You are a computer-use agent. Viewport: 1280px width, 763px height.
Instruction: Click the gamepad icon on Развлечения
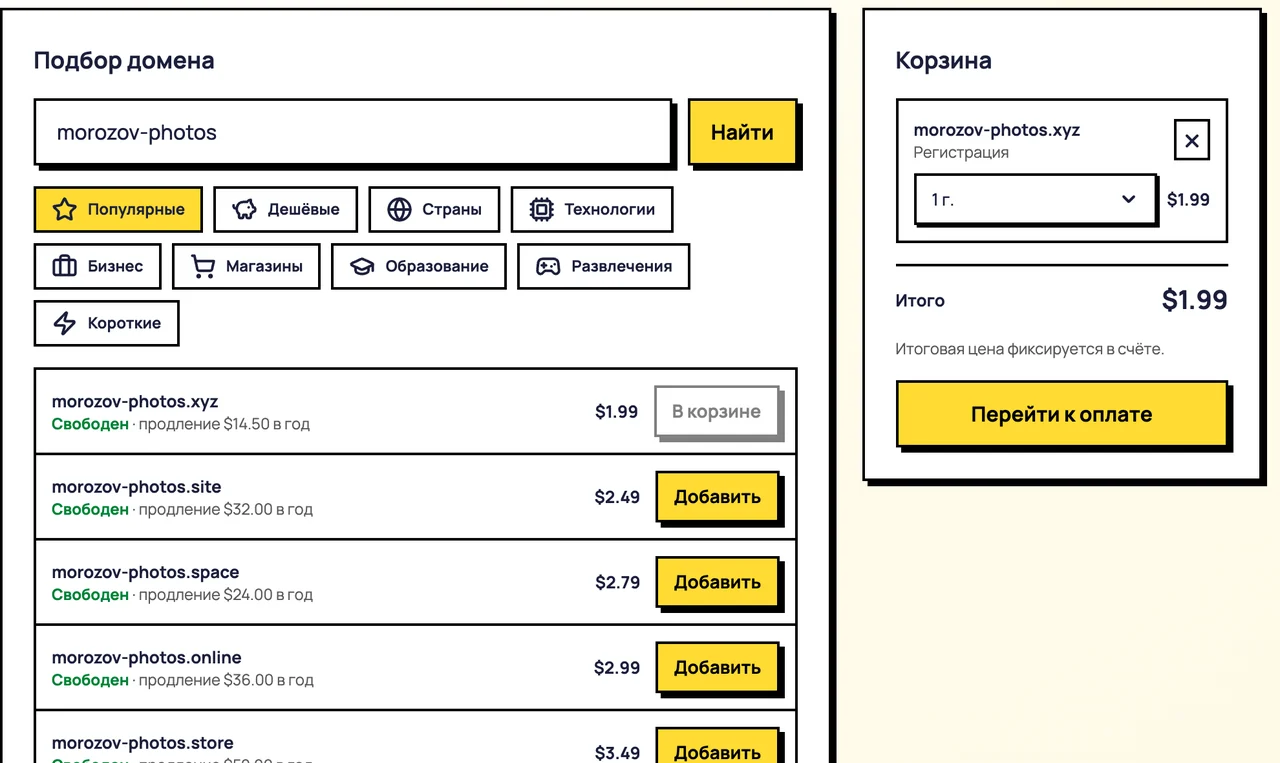pyautogui.click(x=548, y=266)
